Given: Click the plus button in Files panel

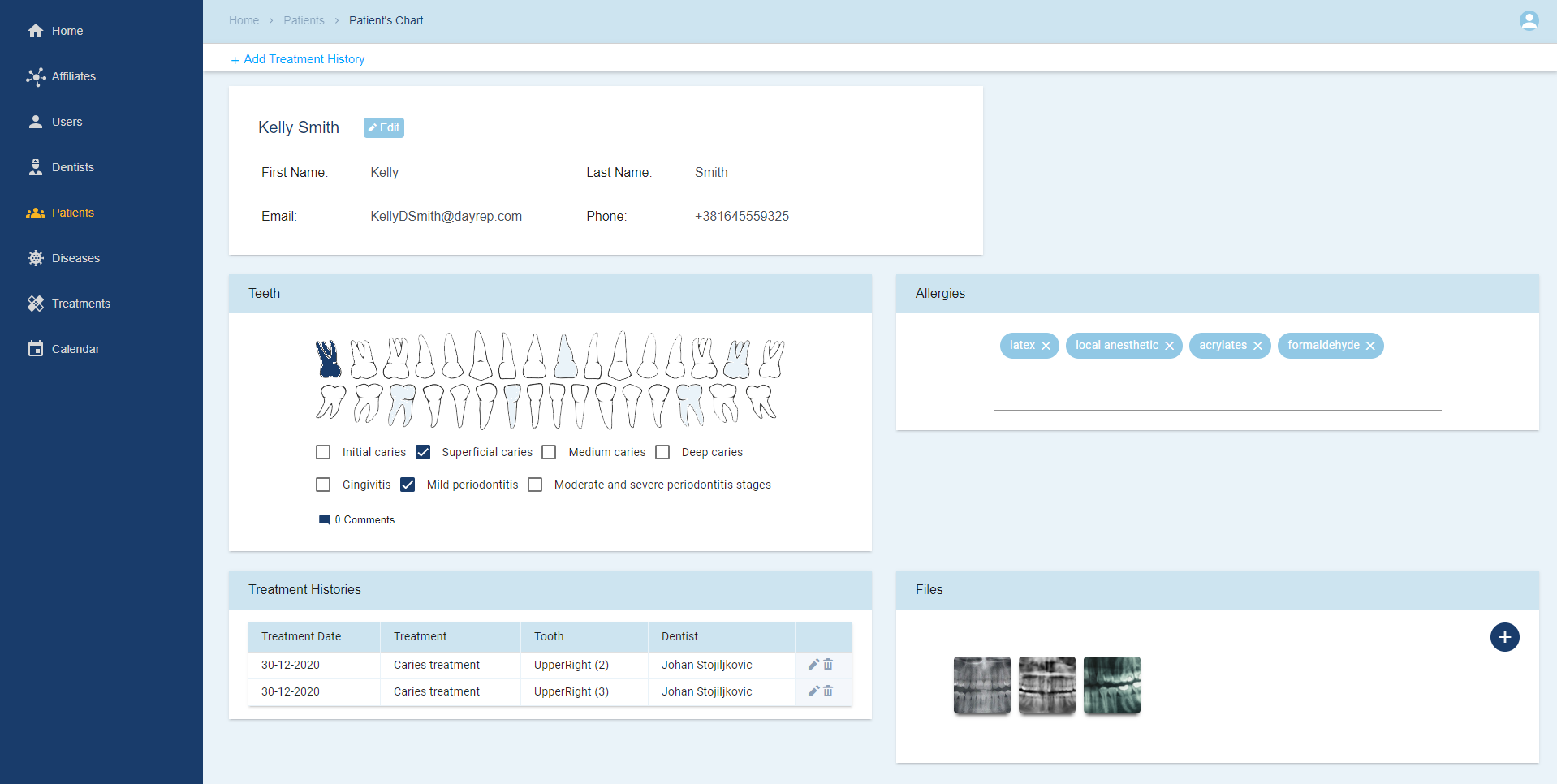Looking at the screenshot, I should click(x=1504, y=637).
